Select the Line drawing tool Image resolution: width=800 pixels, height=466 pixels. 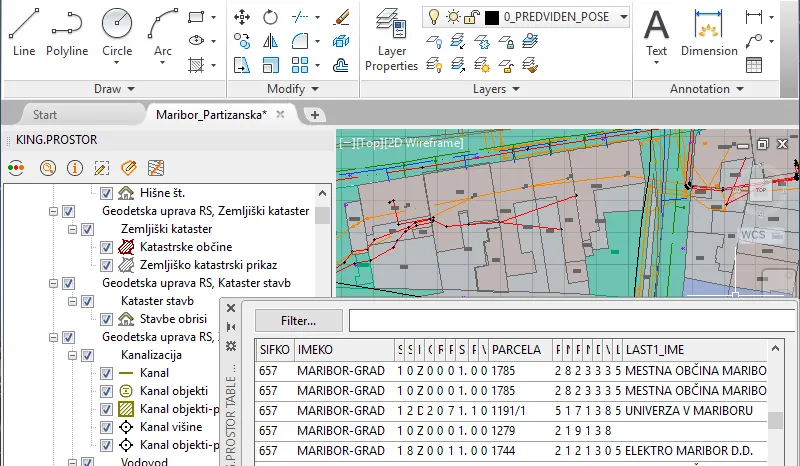coord(24,30)
